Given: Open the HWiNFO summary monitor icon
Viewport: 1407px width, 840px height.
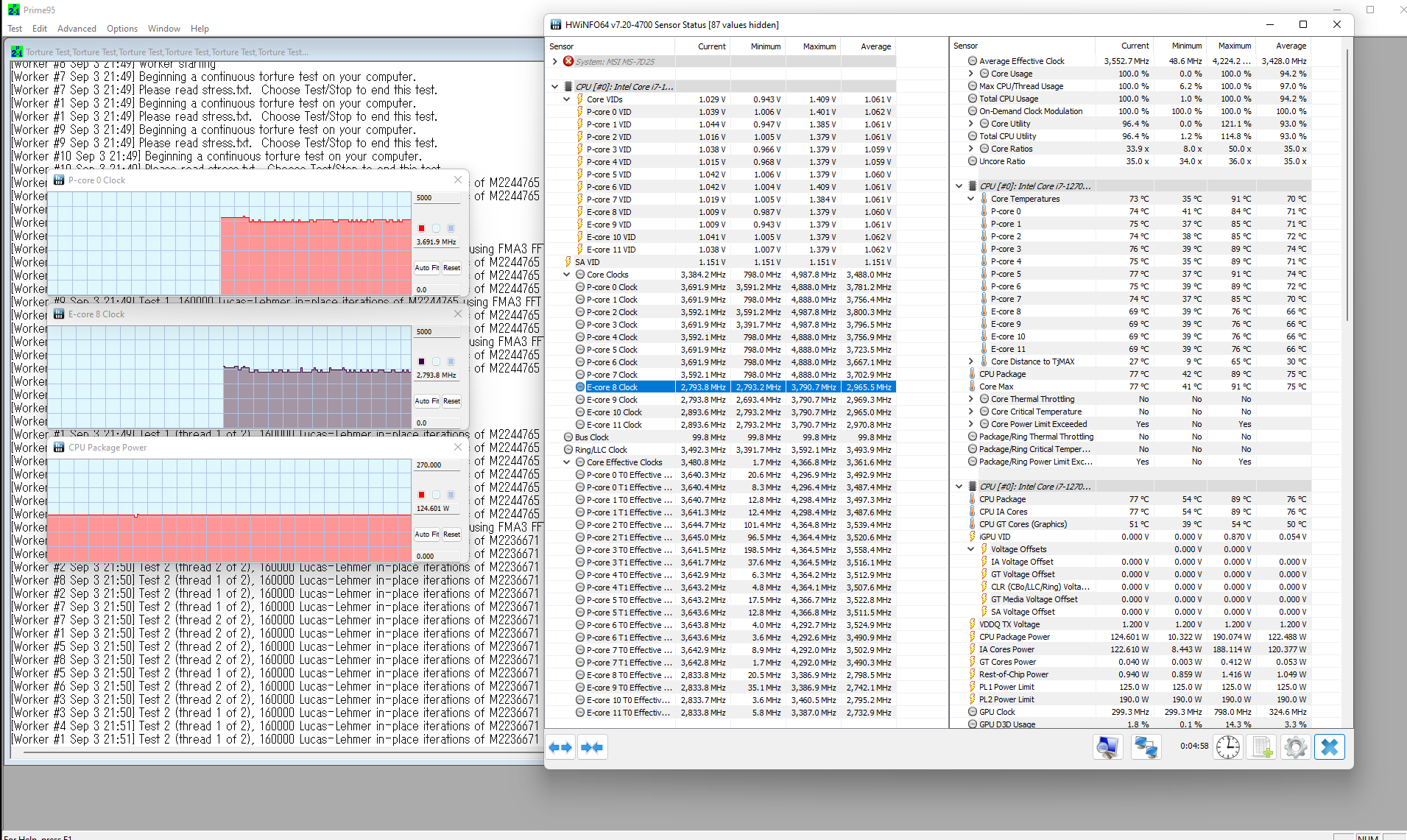Looking at the screenshot, I should click(x=1107, y=747).
